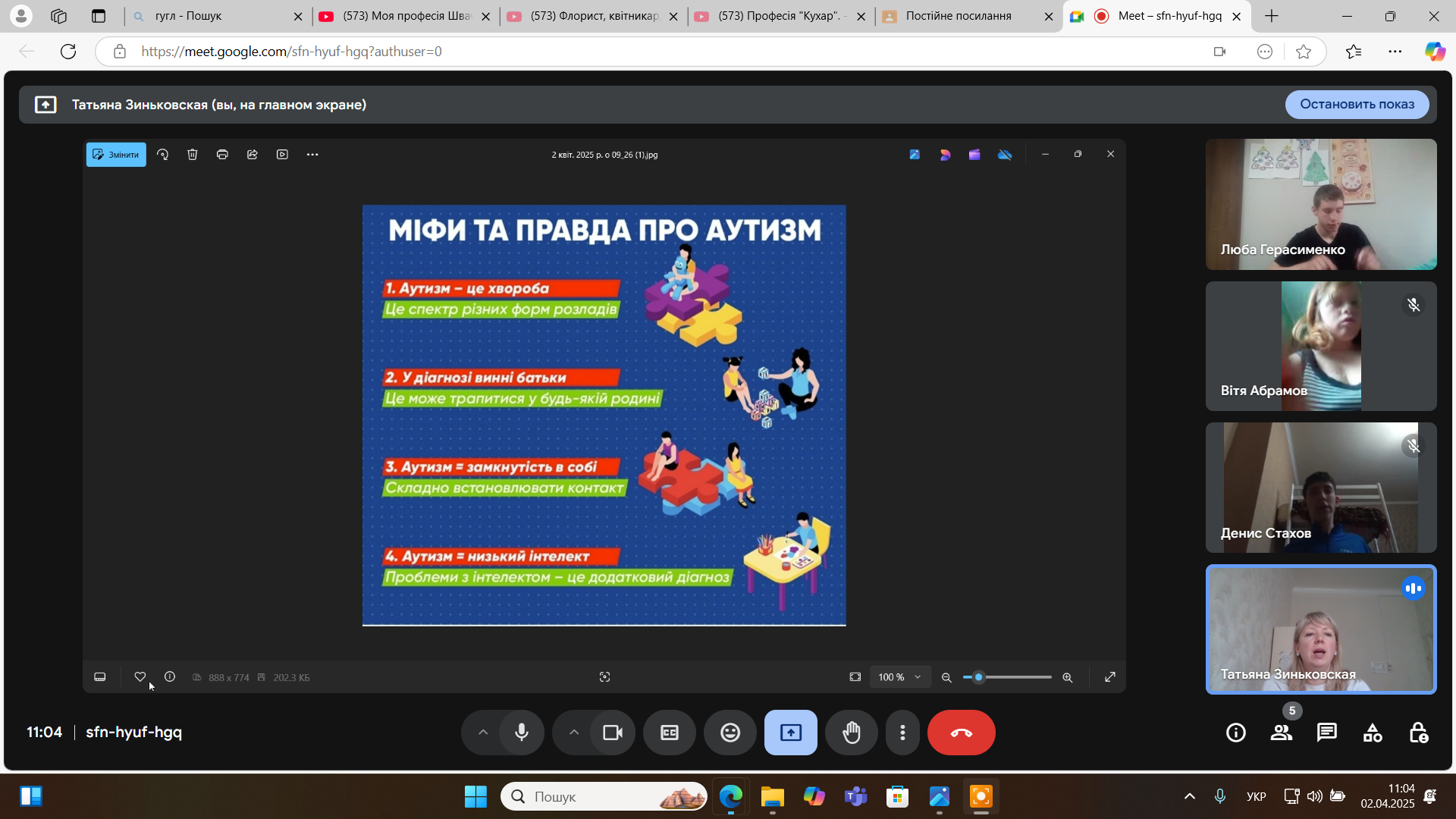This screenshot has width=1456, height=819.
Task: Switch УКР keyboard language indicator
Action: [1257, 796]
